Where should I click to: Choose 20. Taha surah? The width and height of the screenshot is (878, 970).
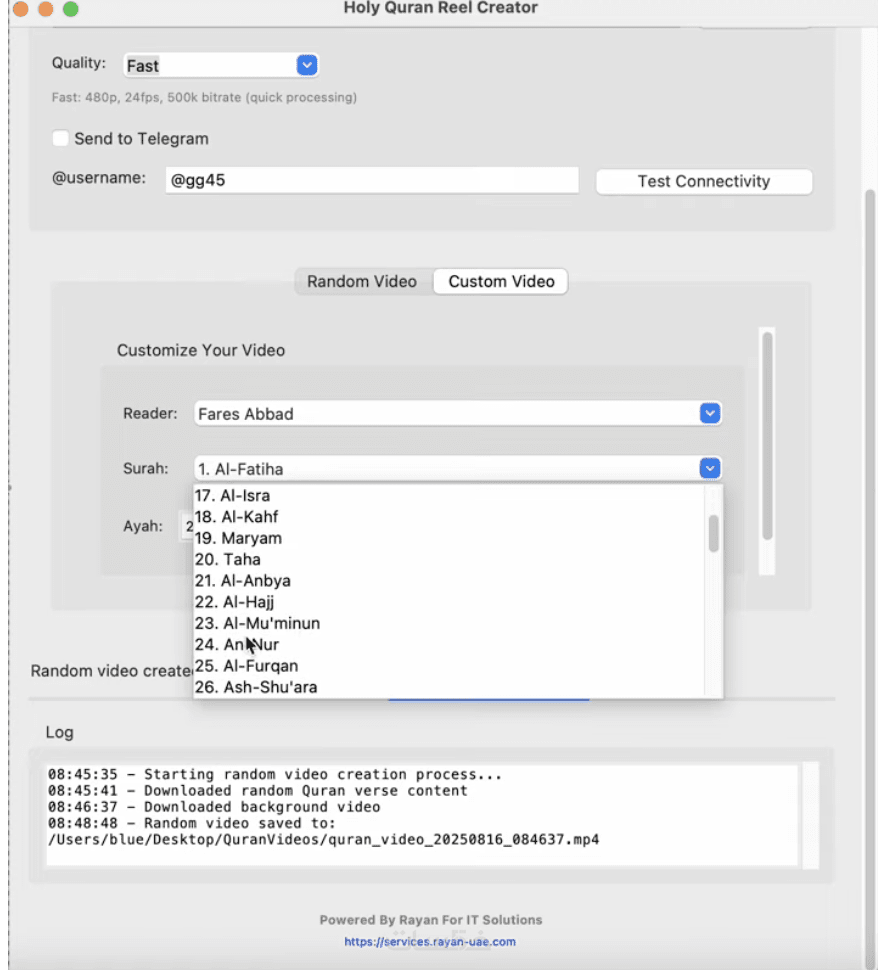[x=449, y=559]
